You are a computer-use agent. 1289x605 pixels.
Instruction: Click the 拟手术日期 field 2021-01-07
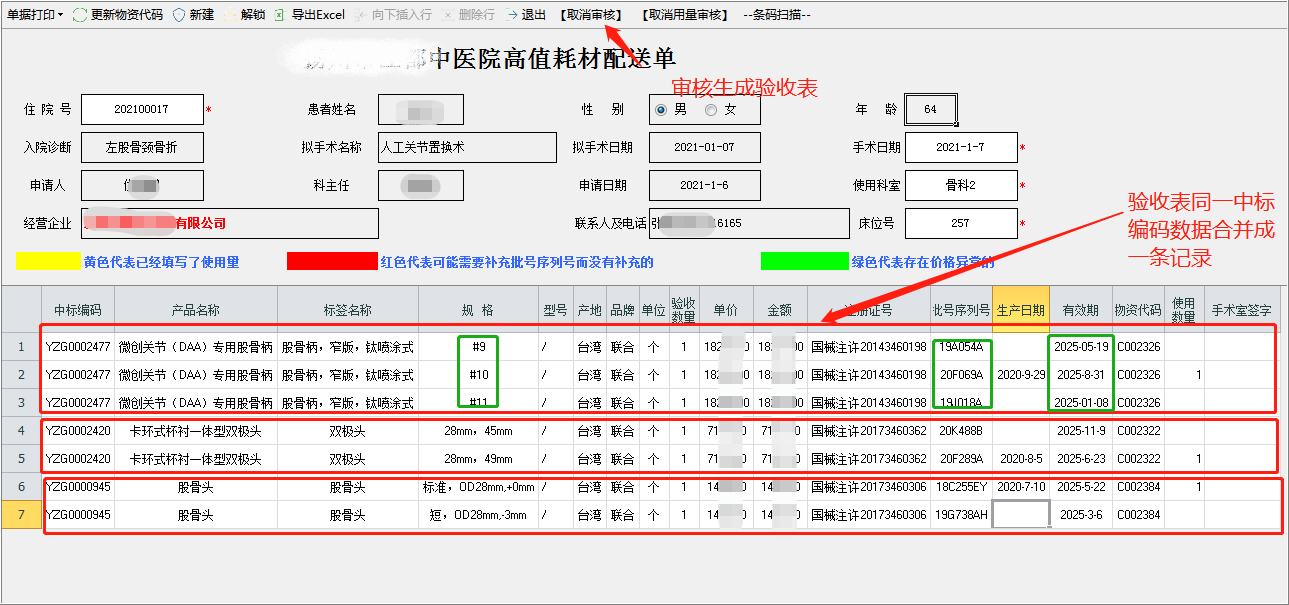pos(705,147)
